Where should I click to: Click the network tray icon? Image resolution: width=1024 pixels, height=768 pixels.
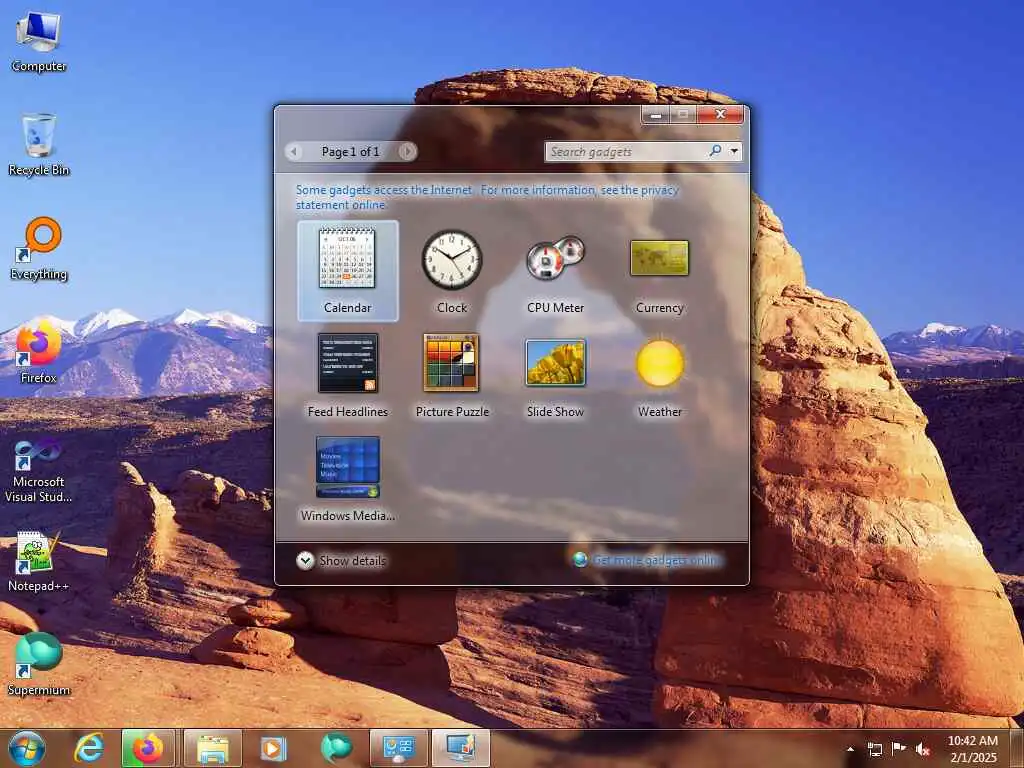point(874,749)
